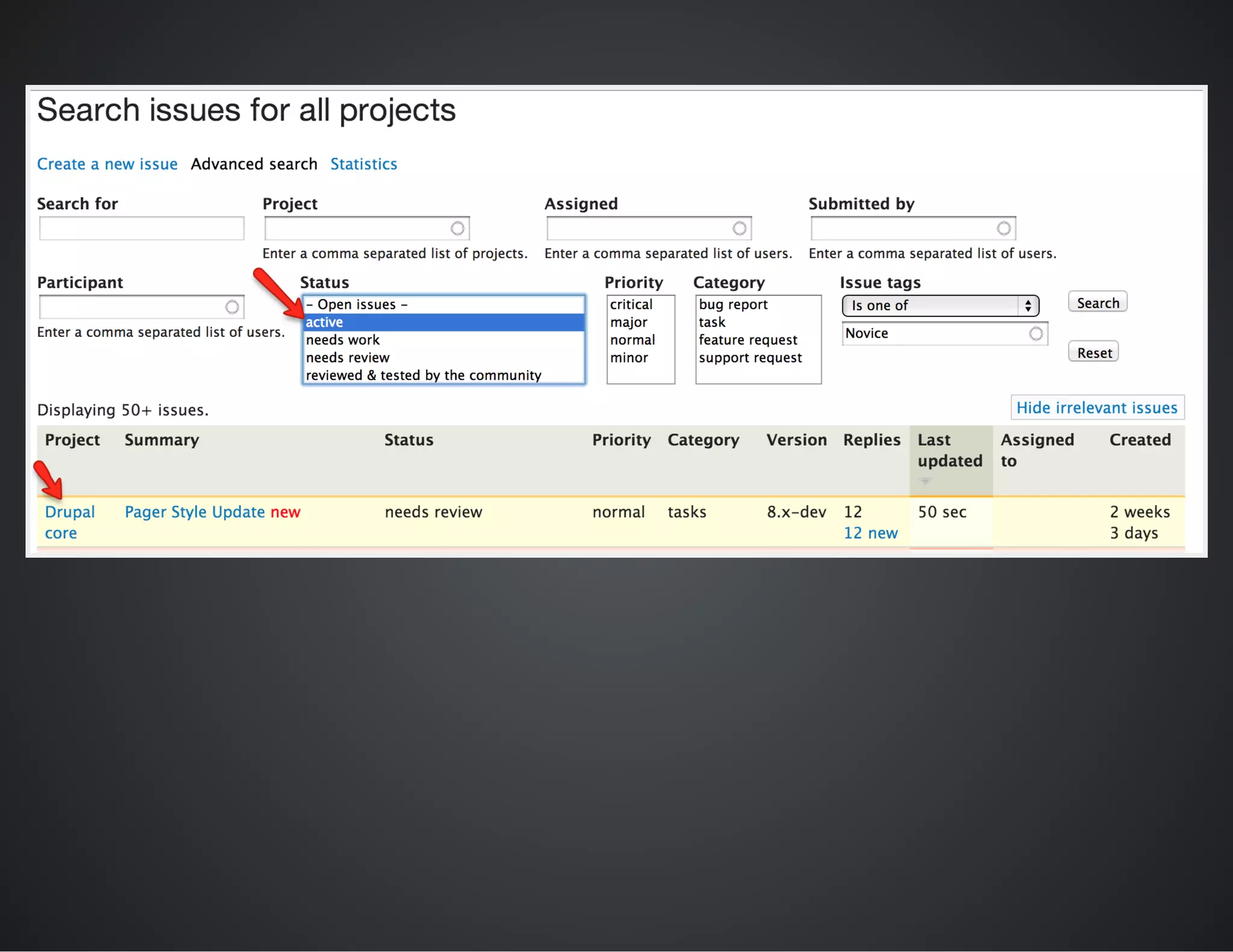Screen dimensions: 1233x952
Task: Click the '12 new' replies link
Action: (870, 533)
